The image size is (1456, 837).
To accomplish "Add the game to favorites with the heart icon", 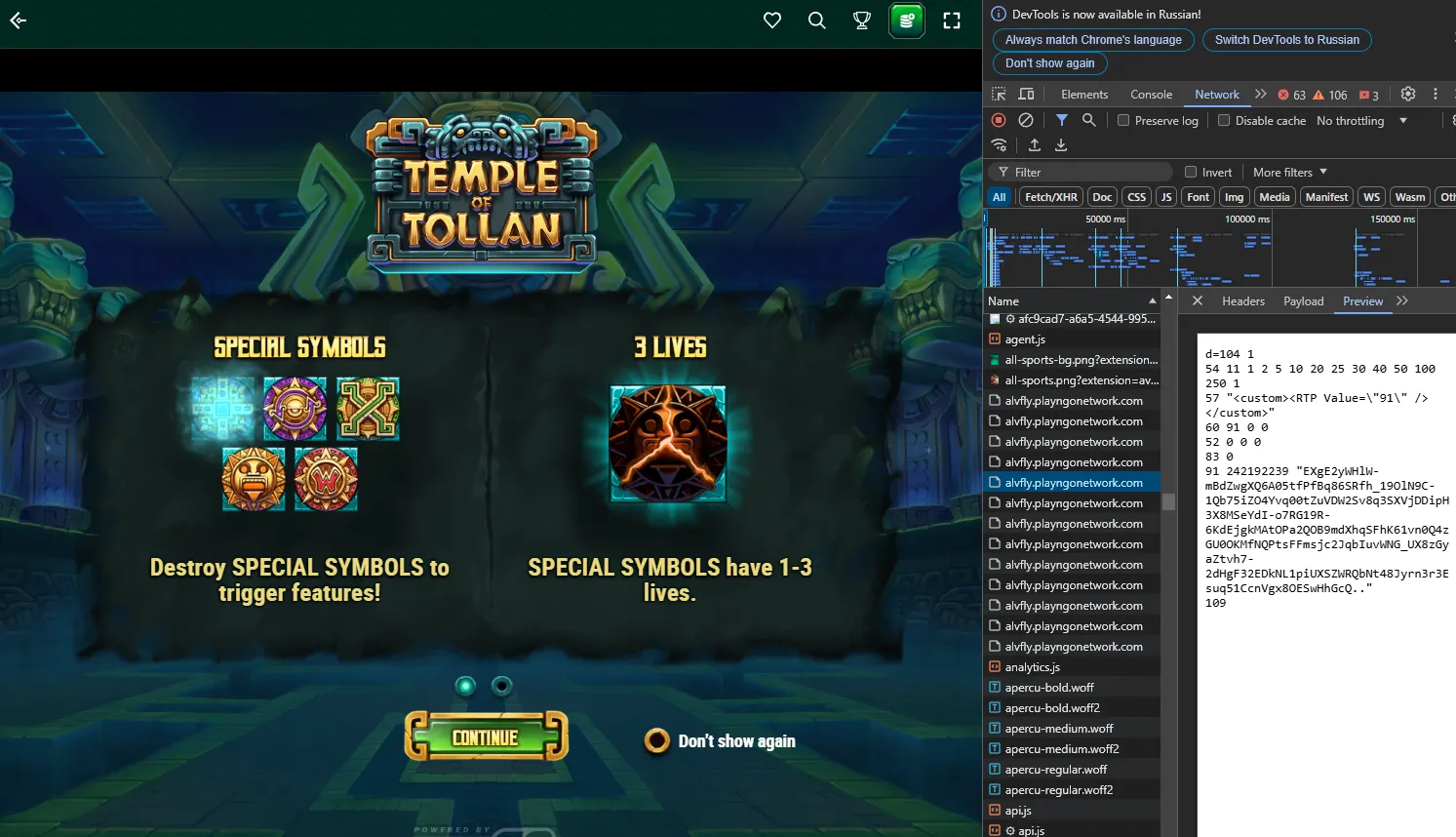I will (772, 20).
